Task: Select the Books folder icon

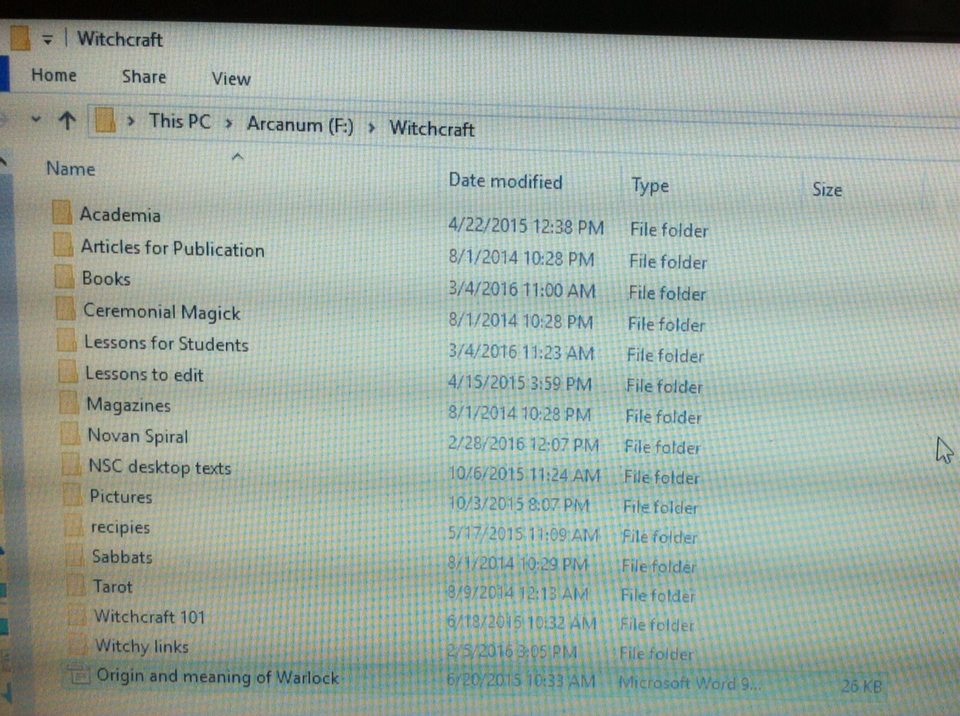Action: click(64, 277)
